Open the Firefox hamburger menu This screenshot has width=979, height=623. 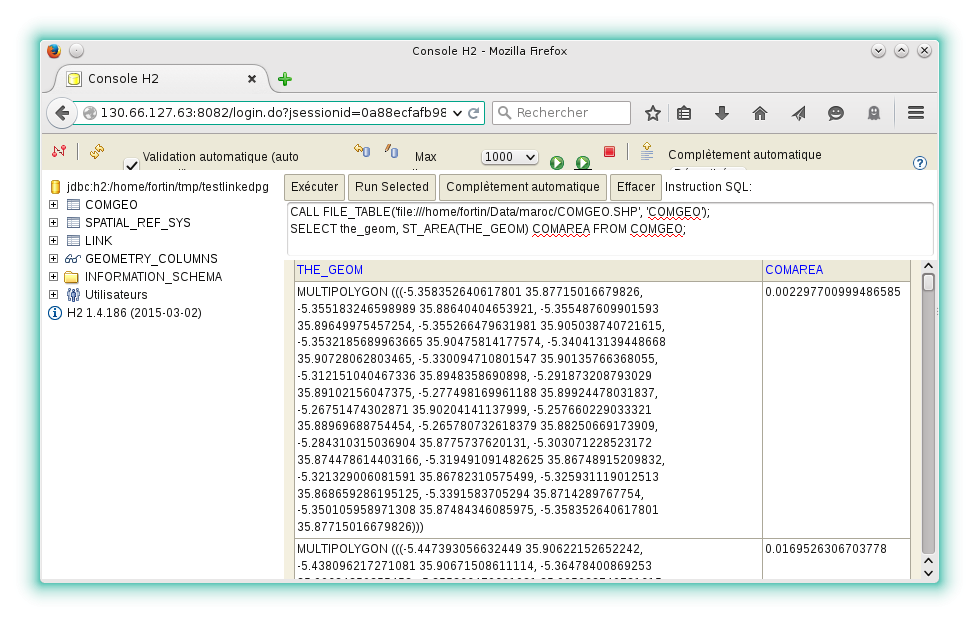[916, 113]
